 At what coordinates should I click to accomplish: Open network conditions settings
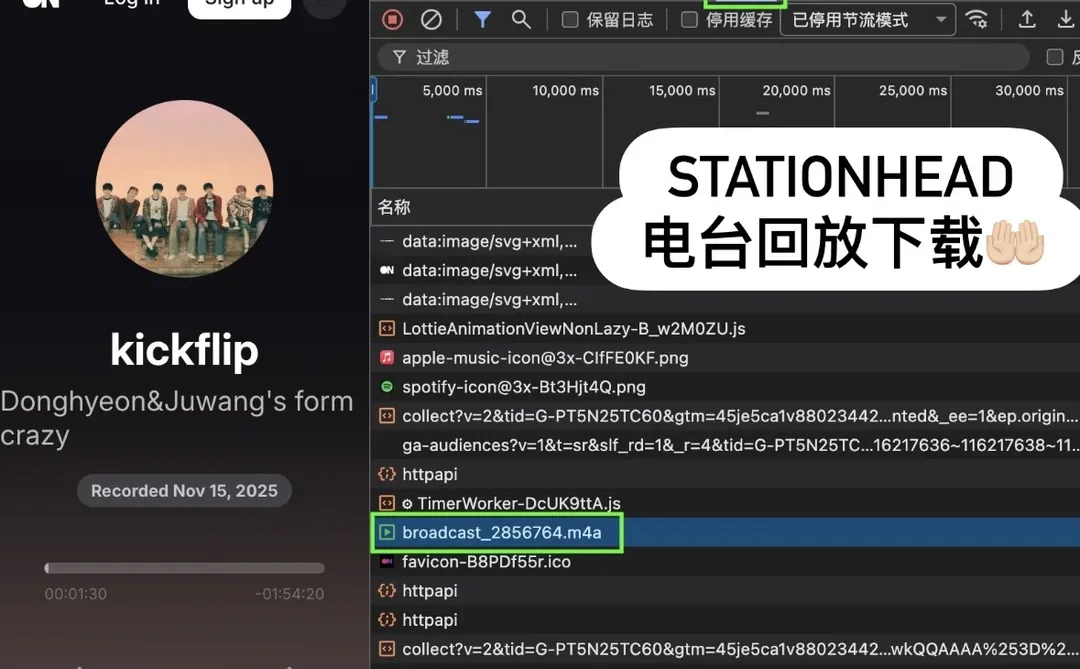[977, 19]
